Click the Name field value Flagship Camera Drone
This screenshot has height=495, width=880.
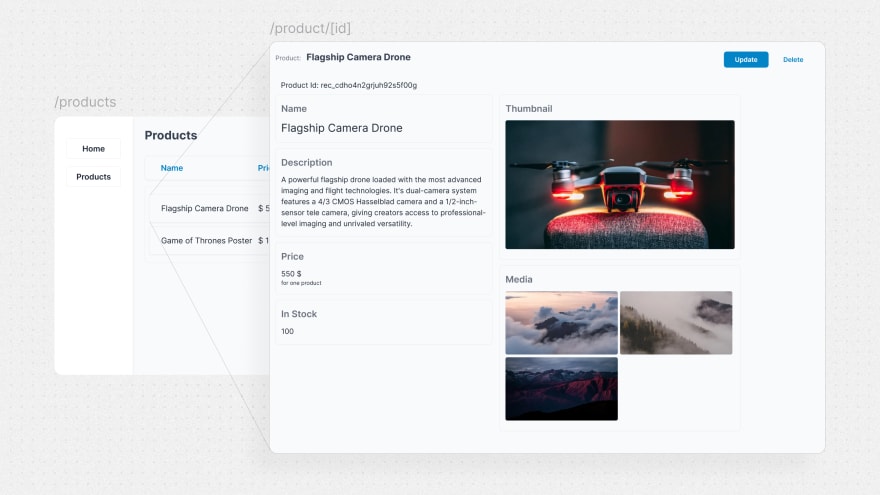click(342, 128)
